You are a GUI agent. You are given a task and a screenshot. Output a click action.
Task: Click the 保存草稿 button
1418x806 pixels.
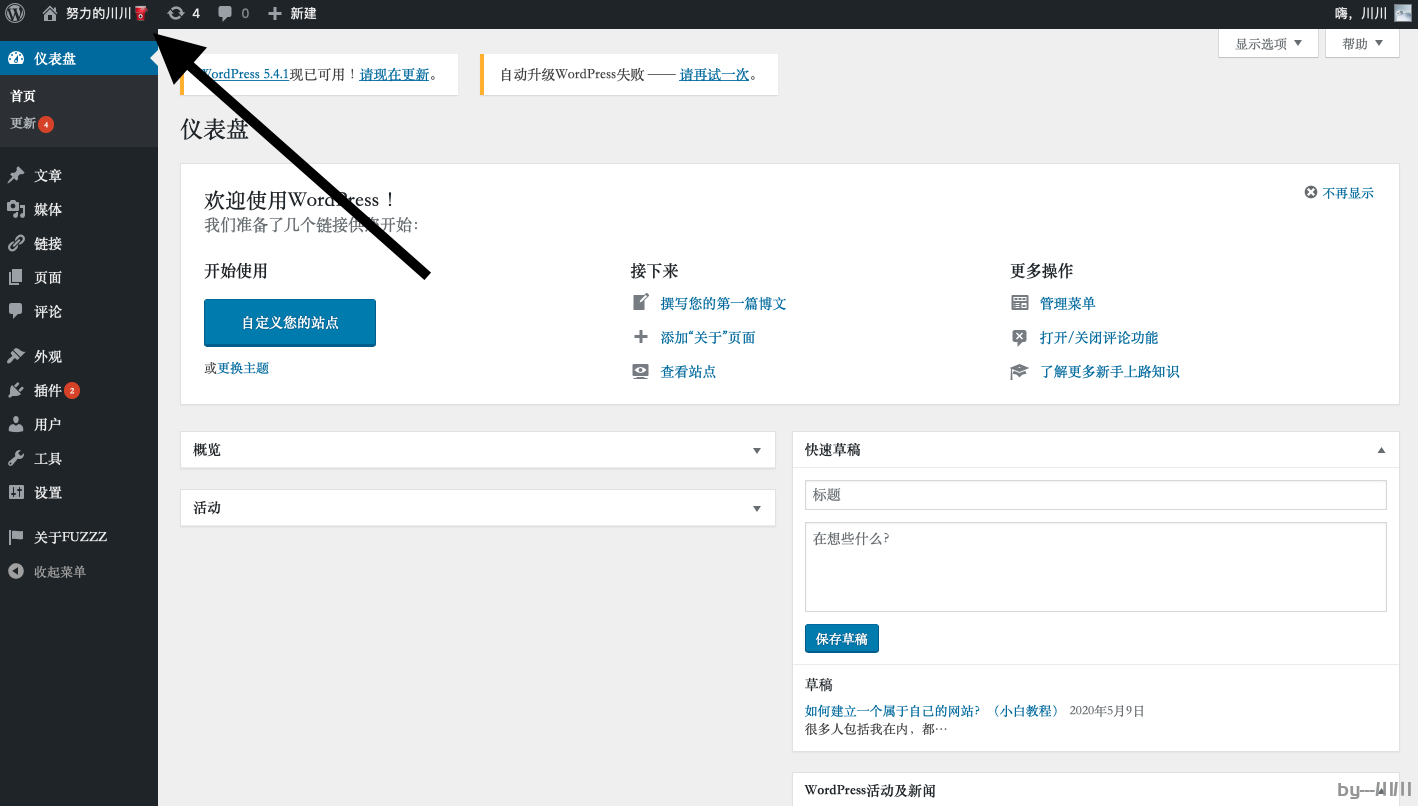[x=842, y=639]
